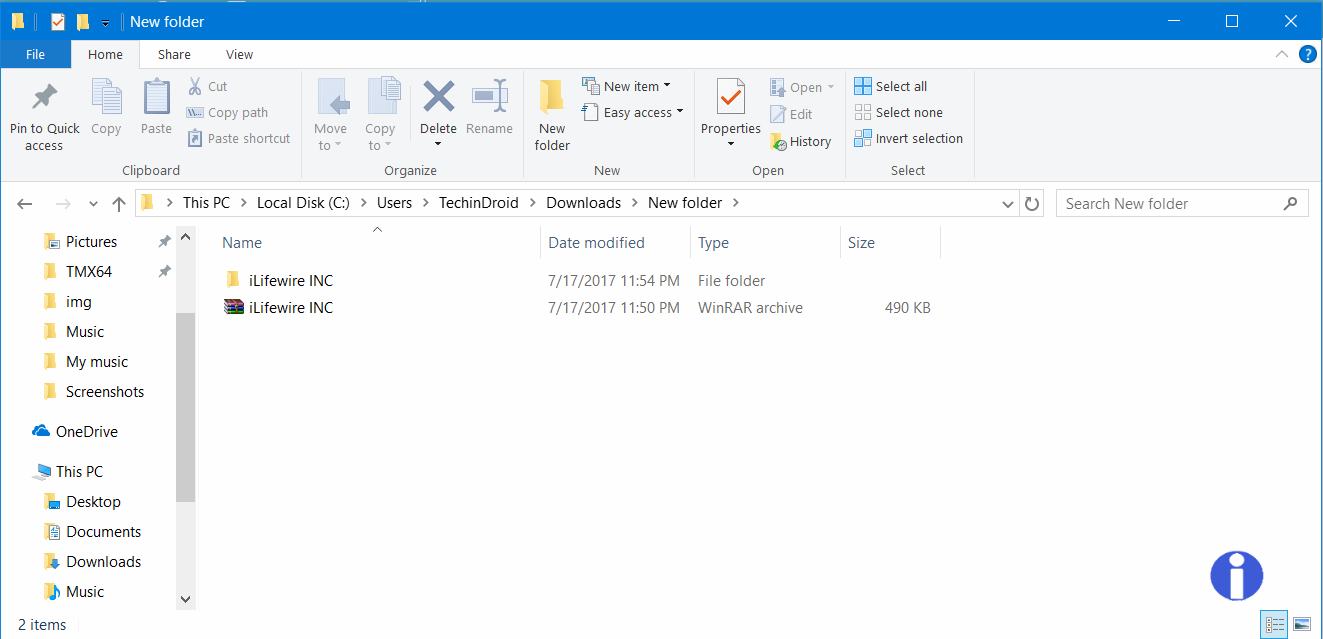Click Pin to Quick access icon

coord(45,97)
